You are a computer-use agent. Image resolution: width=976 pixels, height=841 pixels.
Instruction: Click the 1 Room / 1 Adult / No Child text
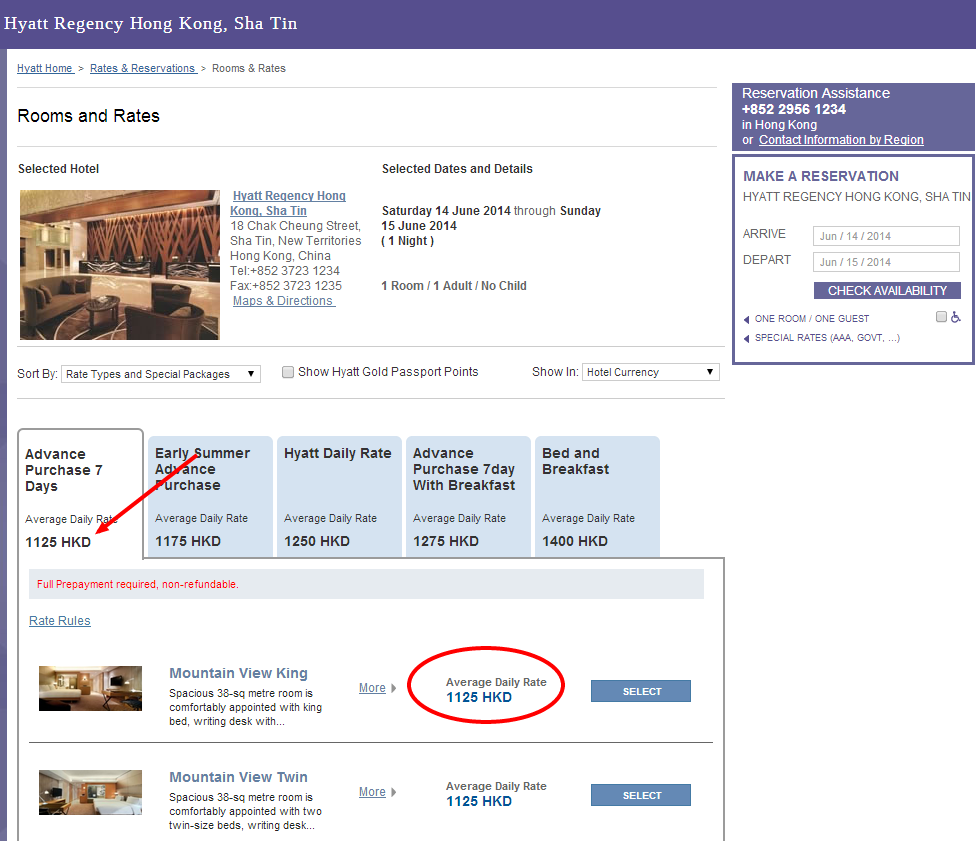point(454,286)
